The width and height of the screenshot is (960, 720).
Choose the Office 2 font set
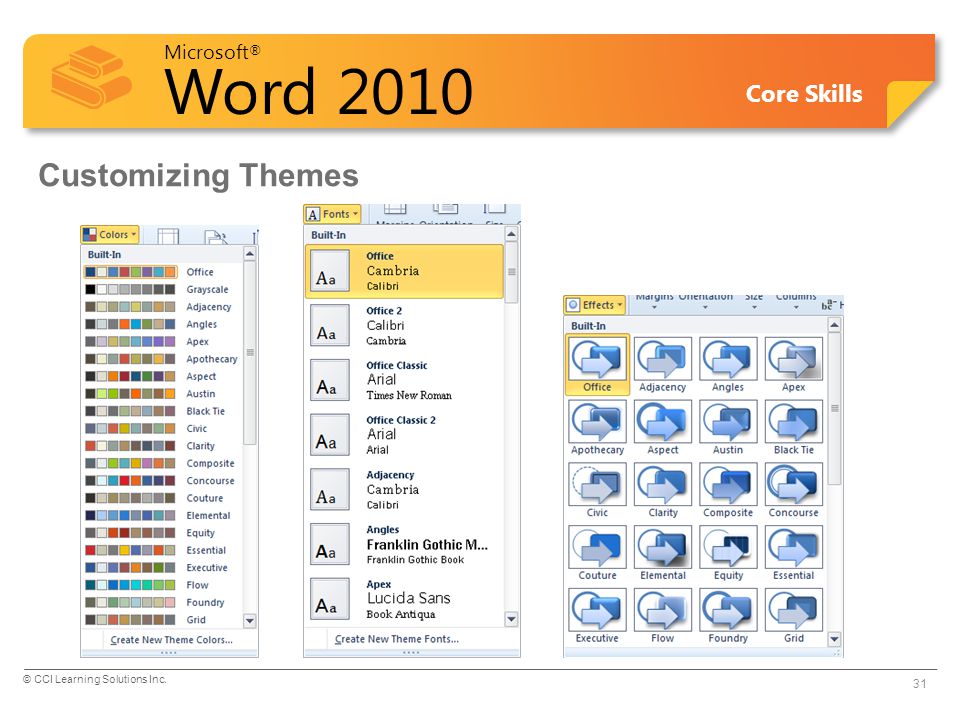(404, 326)
